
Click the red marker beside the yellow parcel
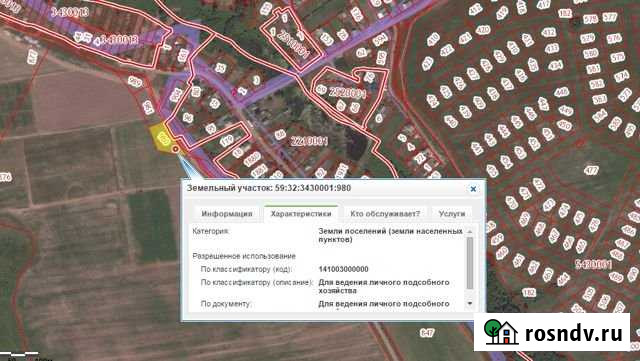[176, 149]
